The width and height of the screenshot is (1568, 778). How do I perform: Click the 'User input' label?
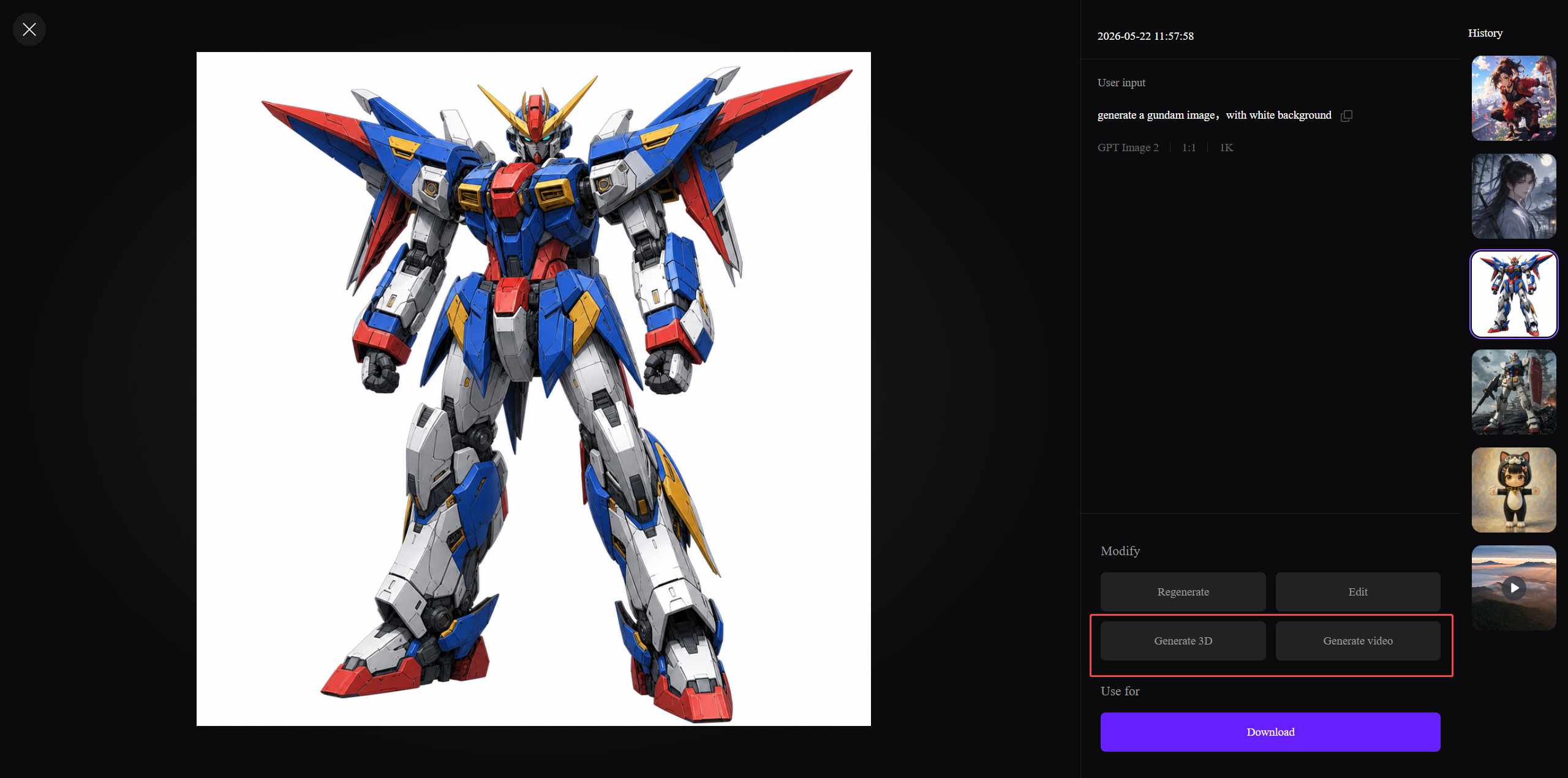(x=1121, y=83)
